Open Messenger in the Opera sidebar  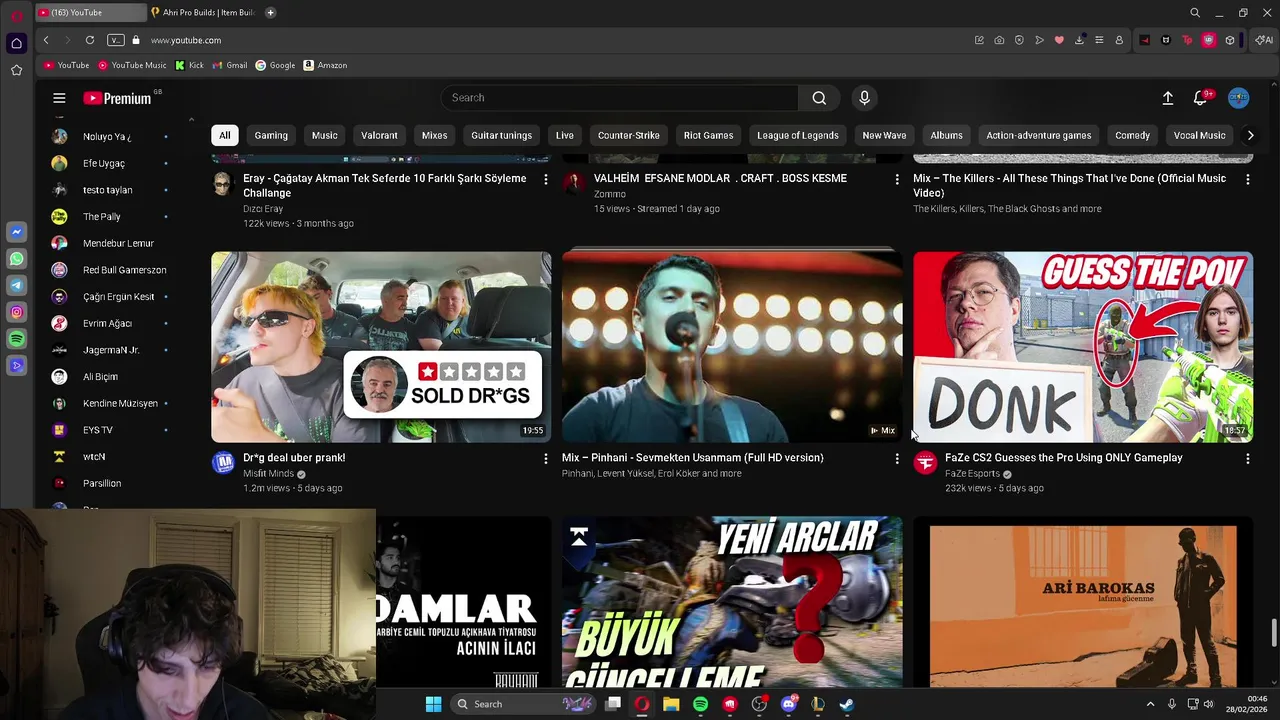(17, 232)
